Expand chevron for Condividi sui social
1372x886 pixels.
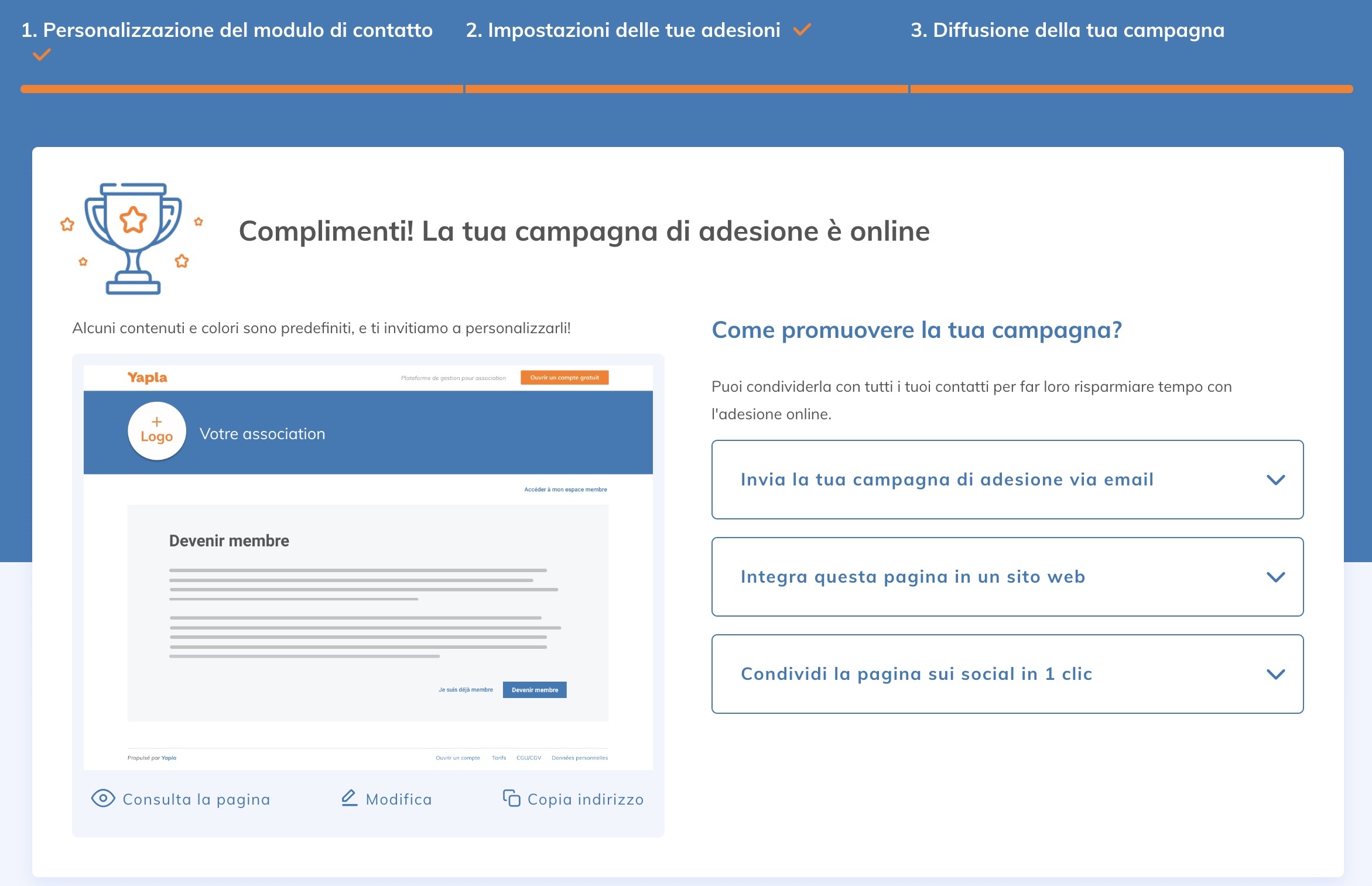1275,674
